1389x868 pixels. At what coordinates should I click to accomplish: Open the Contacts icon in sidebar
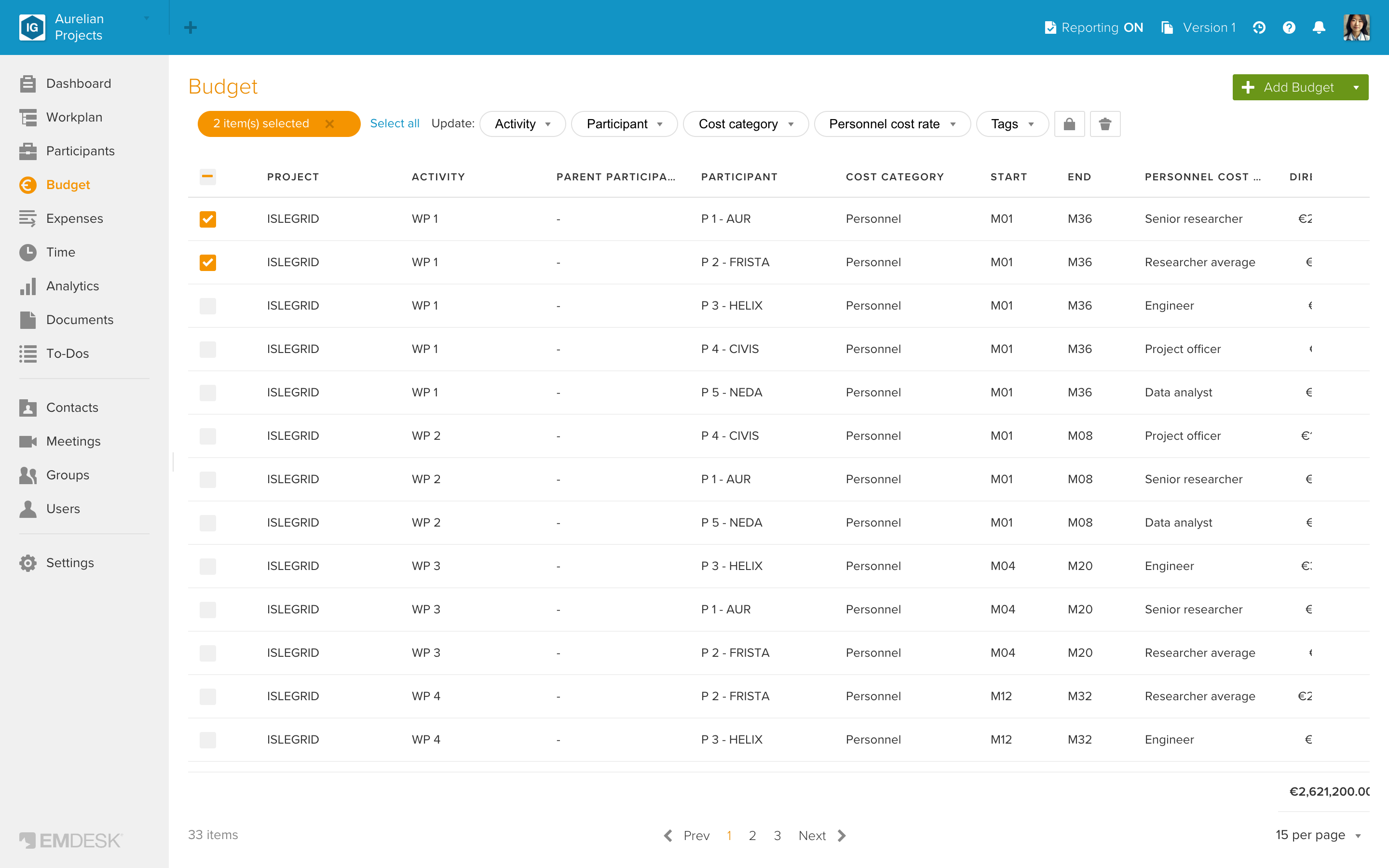click(x=27, y=407)
